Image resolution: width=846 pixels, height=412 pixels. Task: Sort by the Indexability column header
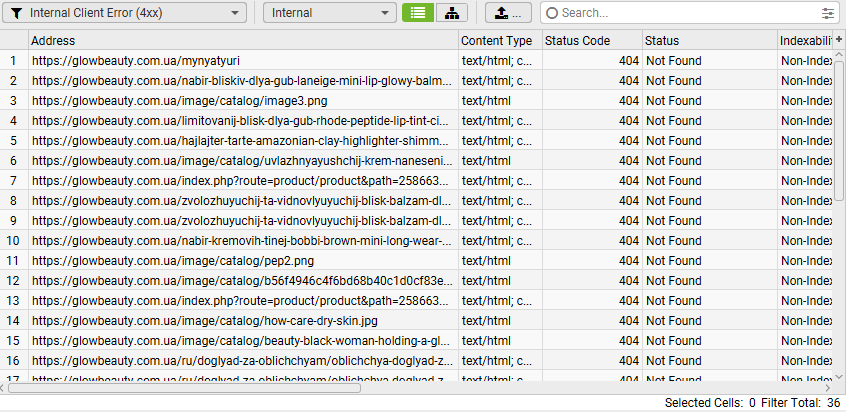pos(806,40)
